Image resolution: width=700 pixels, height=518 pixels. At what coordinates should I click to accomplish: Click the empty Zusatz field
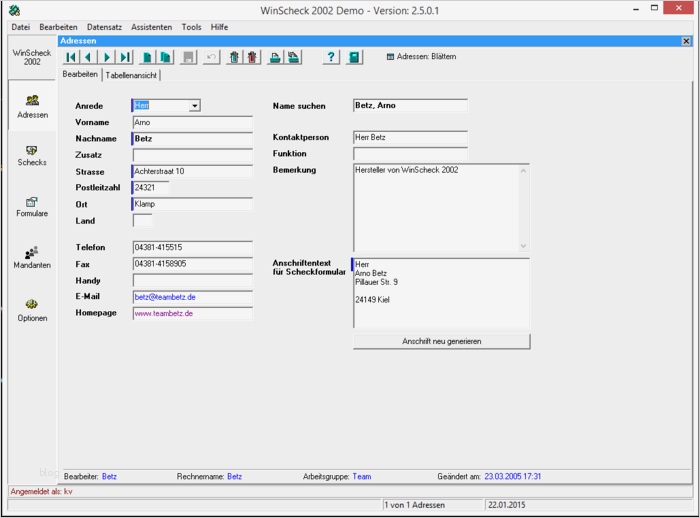(192, 155)
